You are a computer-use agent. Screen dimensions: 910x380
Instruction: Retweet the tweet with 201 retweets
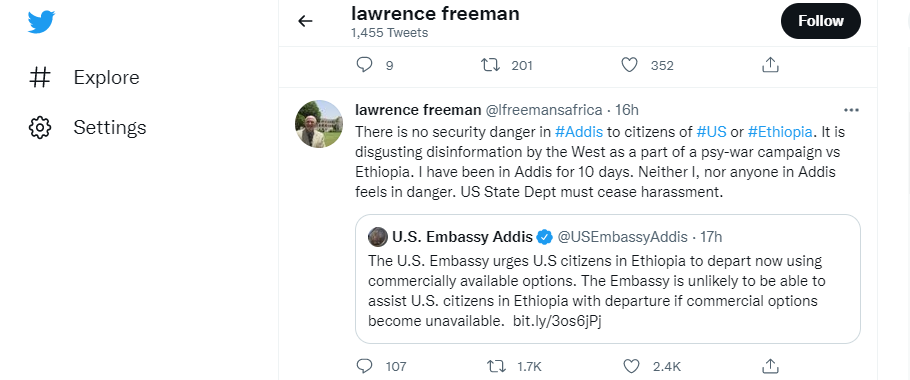point(490,65)
